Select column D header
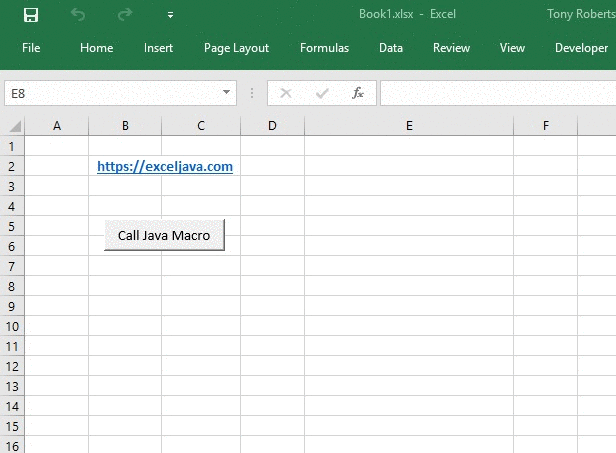 coord(272,126)
